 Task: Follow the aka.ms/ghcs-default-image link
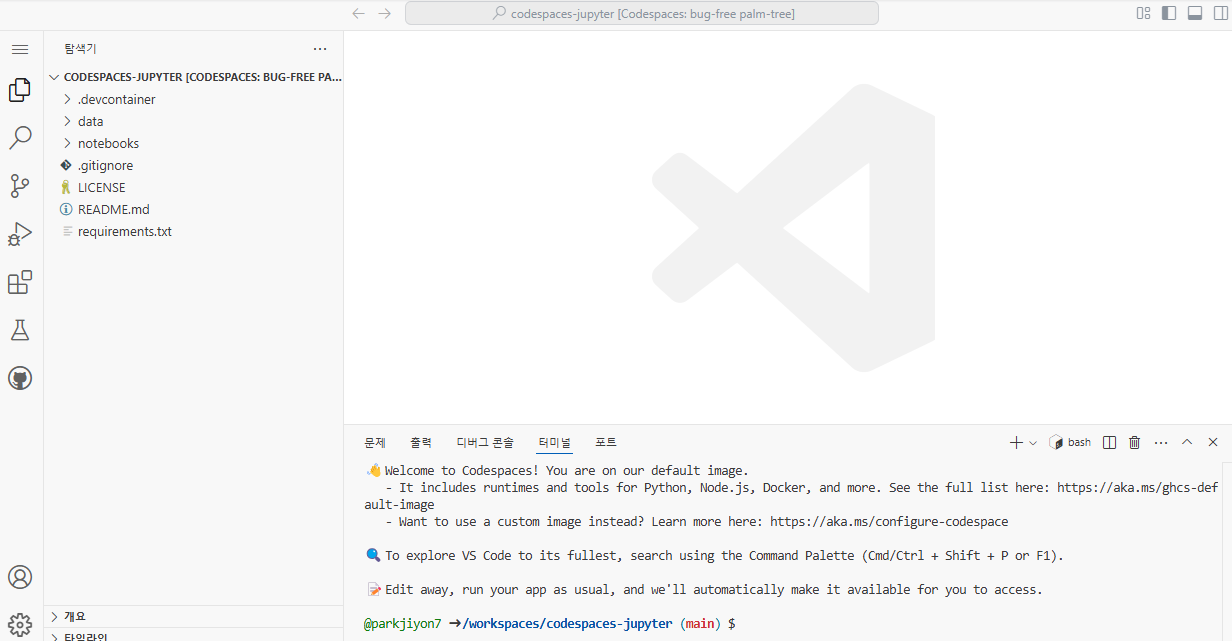[x=1138, y=488]
